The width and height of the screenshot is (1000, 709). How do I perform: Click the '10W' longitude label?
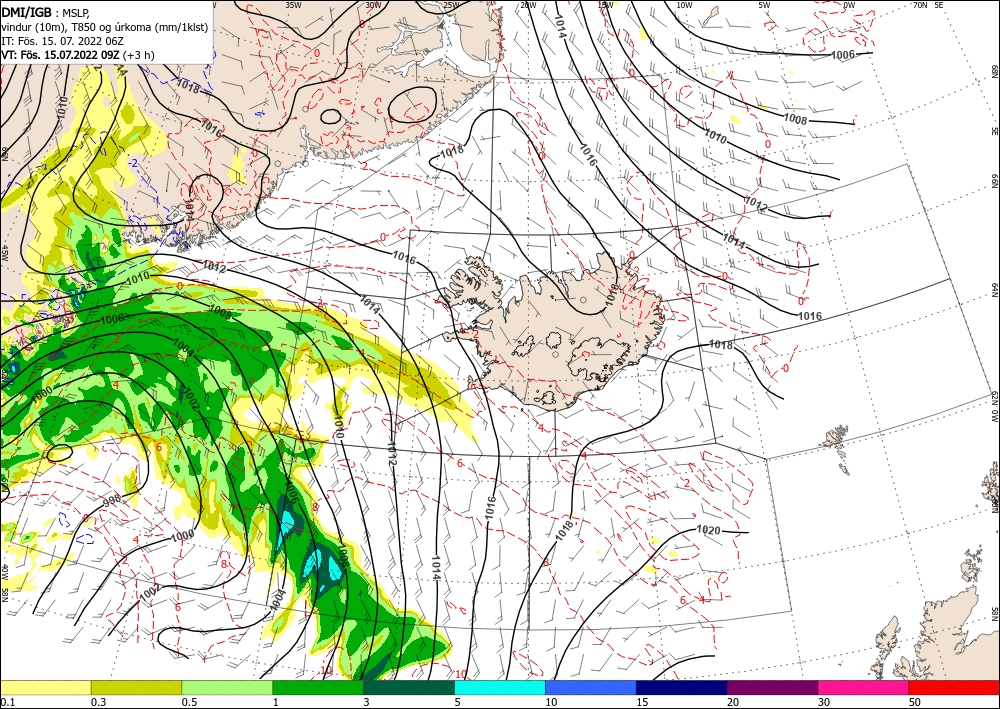coord(684,5)
